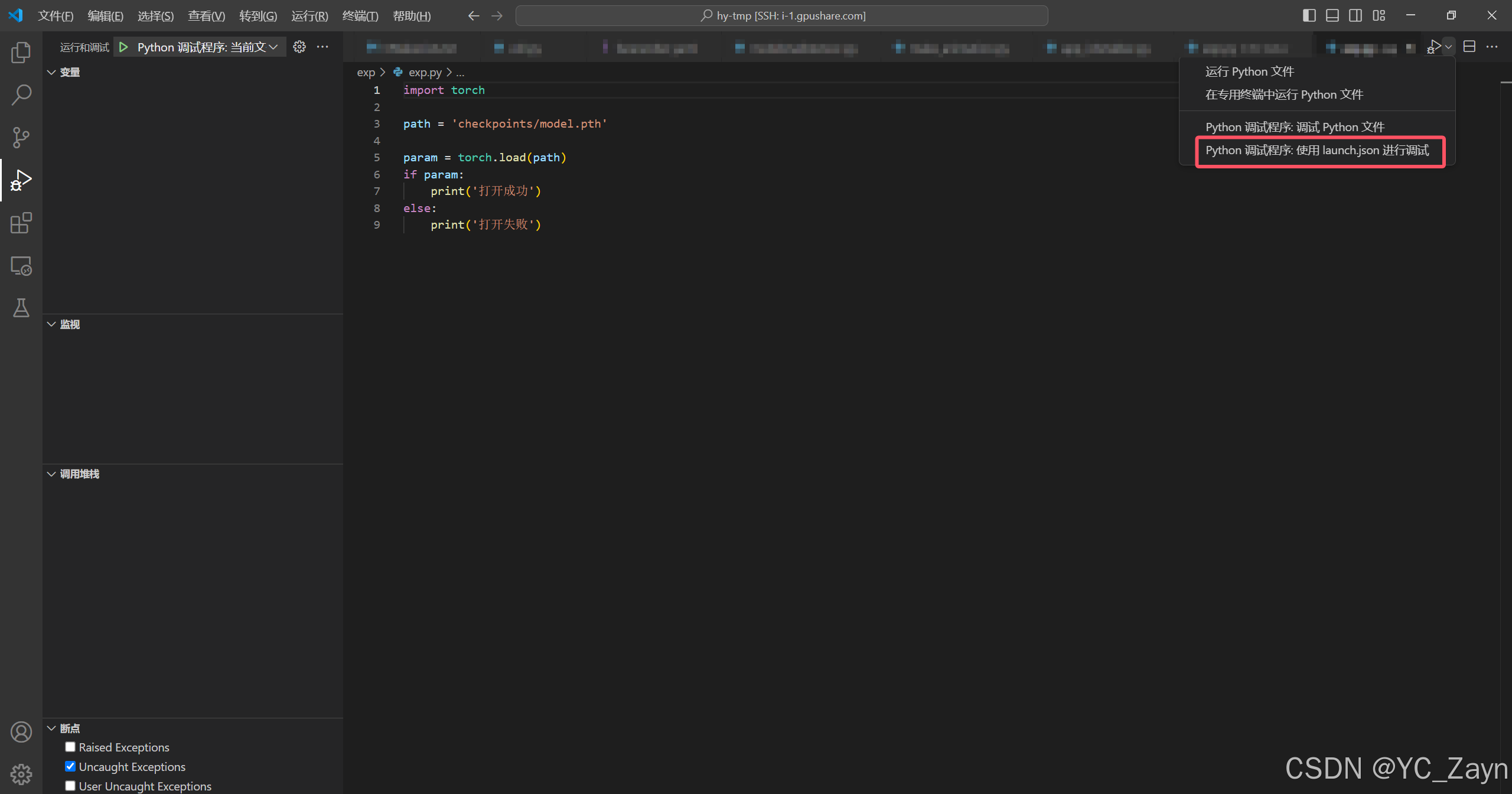Open the Testing flask icon

(21, 308)
